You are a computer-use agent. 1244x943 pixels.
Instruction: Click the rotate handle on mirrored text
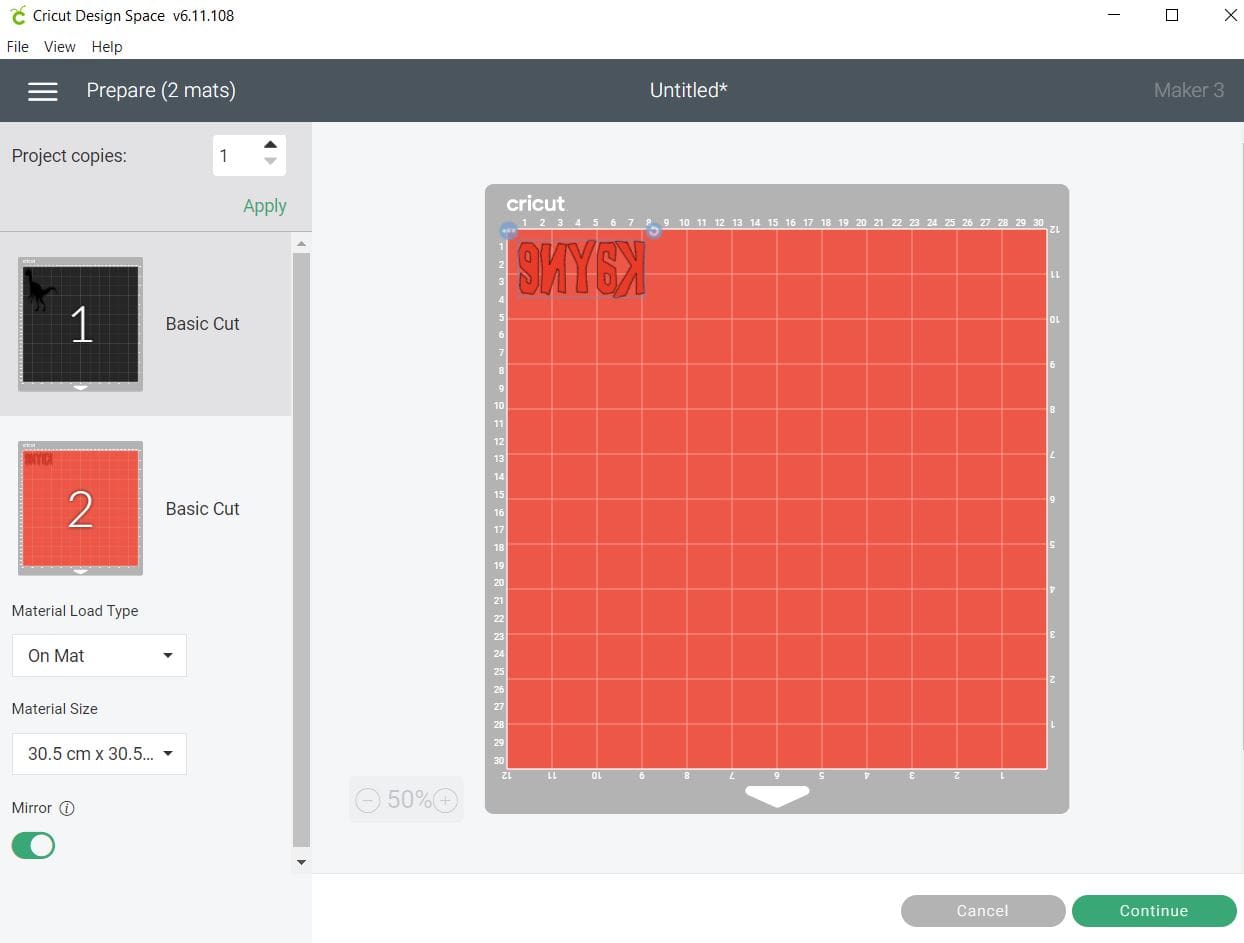coord(654,231)
